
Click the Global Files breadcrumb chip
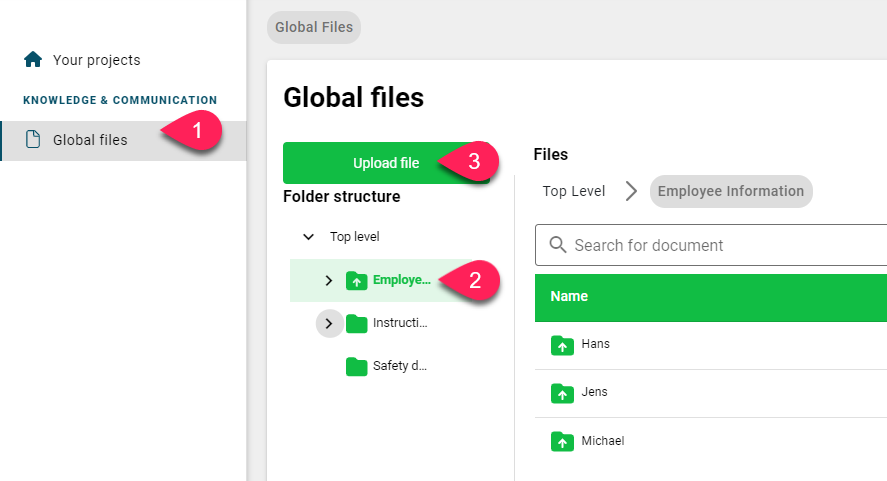(x=314, y=27)
